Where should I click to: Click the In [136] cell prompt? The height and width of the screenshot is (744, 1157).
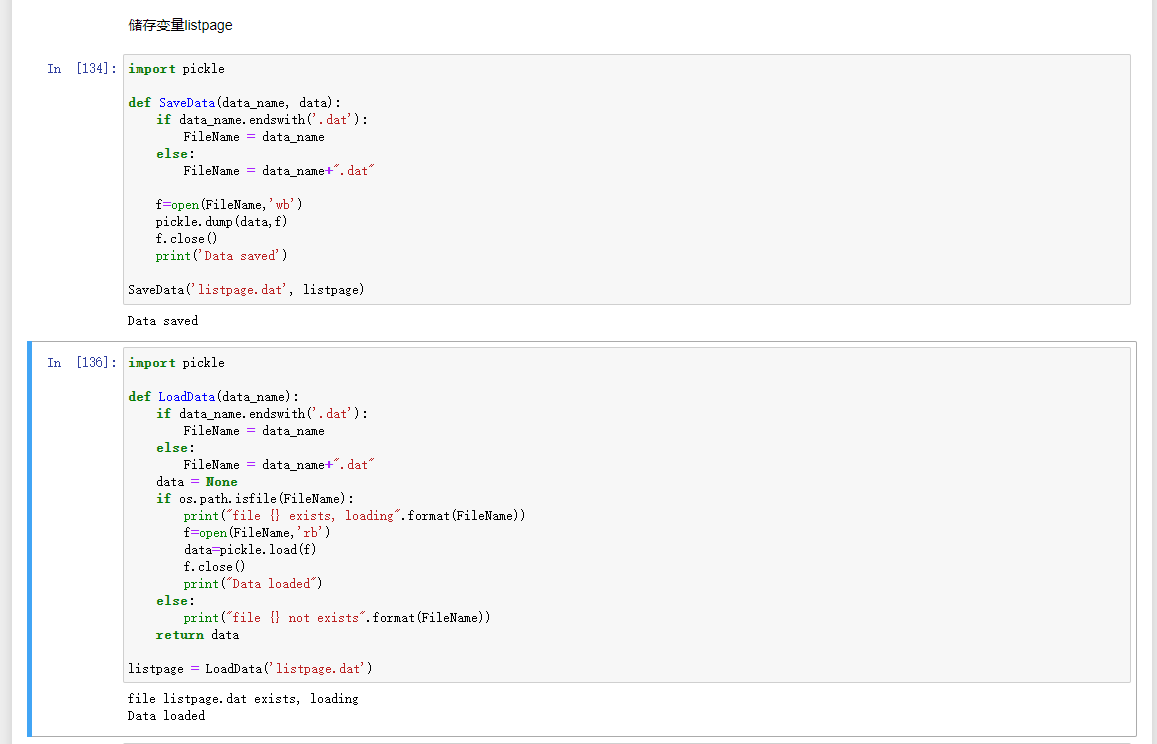coord(82,363)
